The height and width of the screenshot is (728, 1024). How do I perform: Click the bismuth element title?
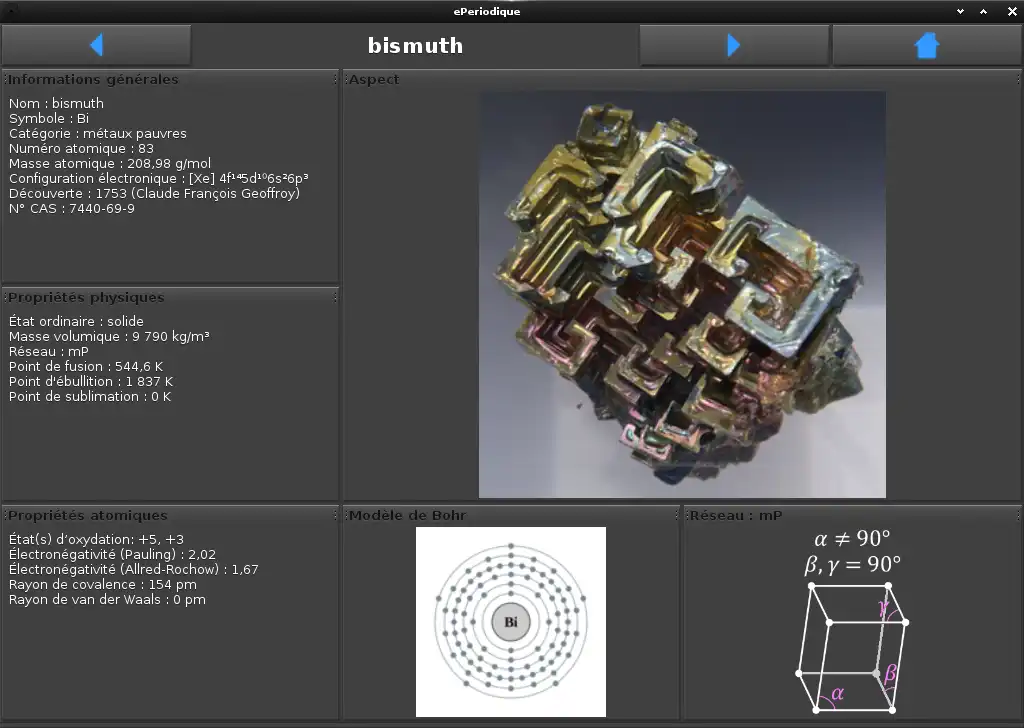[415, 45]
